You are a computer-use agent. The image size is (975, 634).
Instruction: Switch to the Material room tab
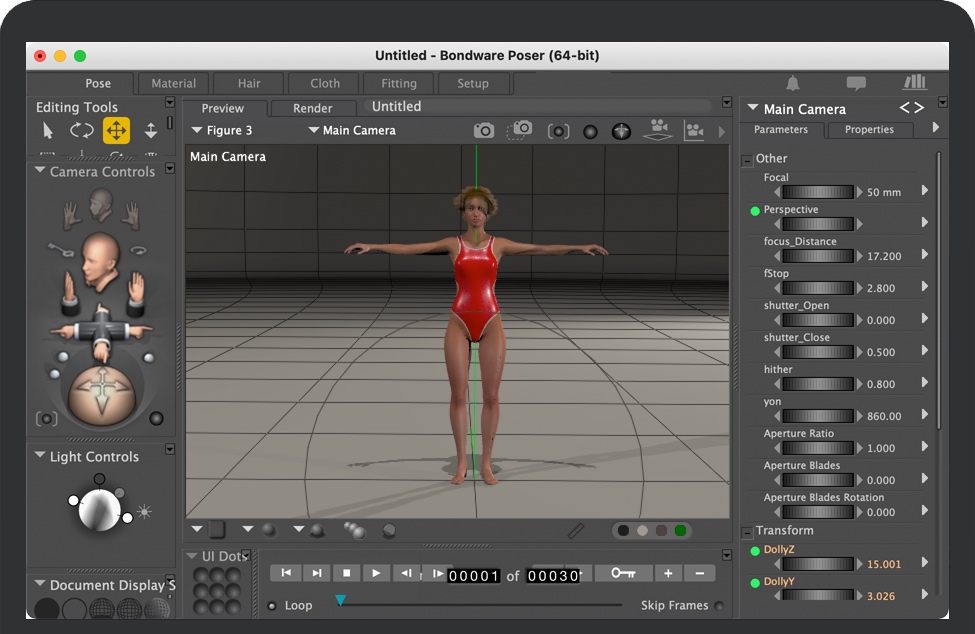pyautogui.click(x=173, y=83)
